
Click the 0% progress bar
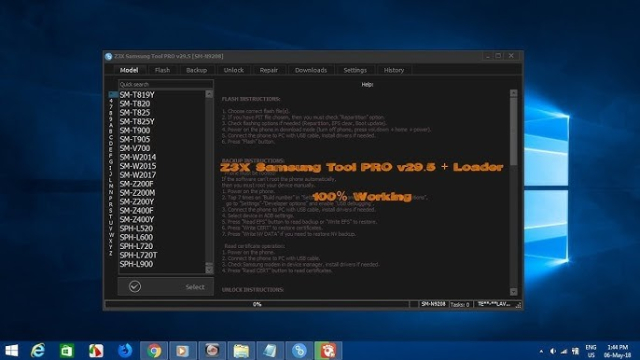pos(257,304)
